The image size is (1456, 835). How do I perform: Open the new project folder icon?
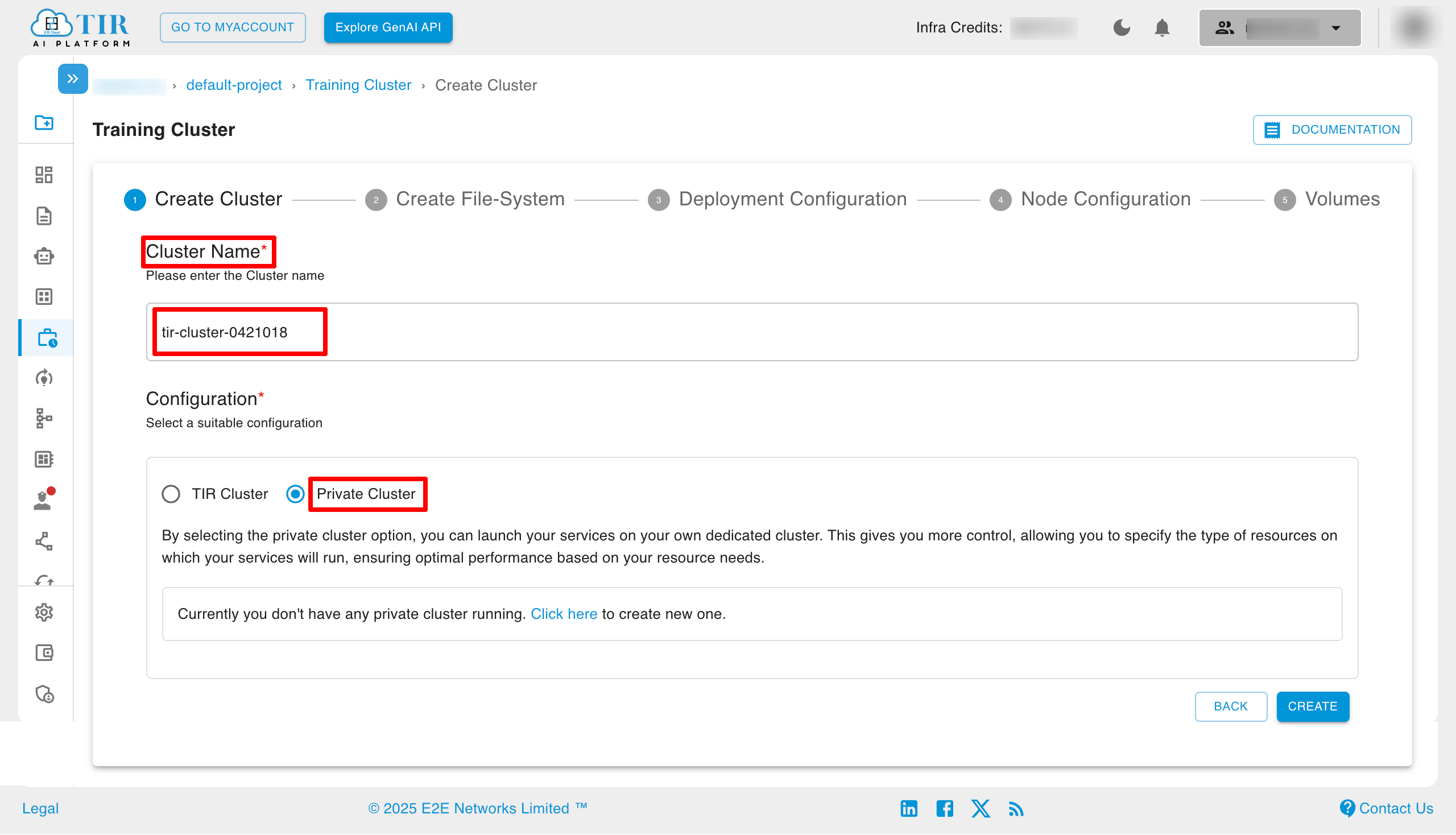point(44,122)
